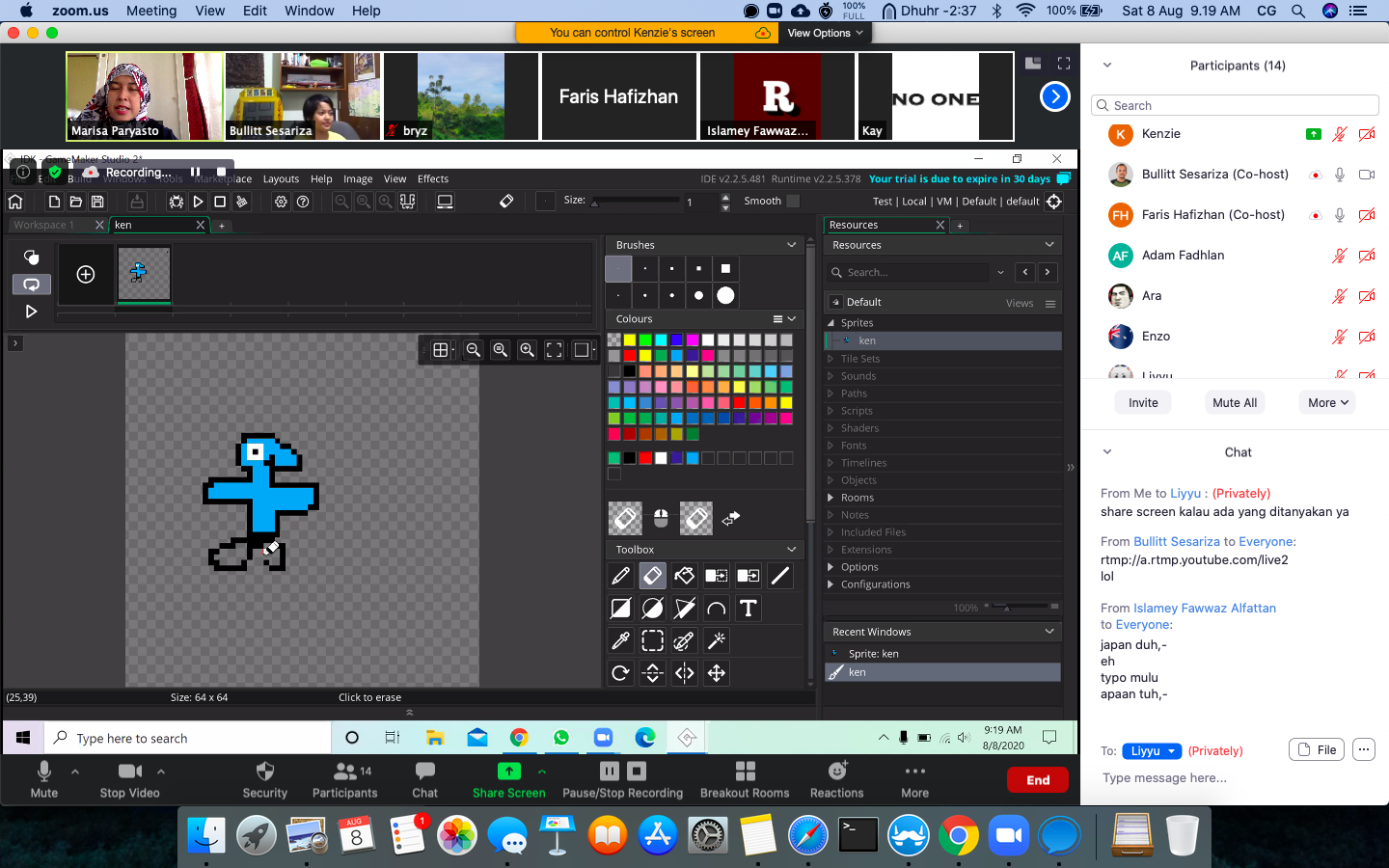Toggle animation loop button in frames panel
The image size is (1389, 868).
31,284
